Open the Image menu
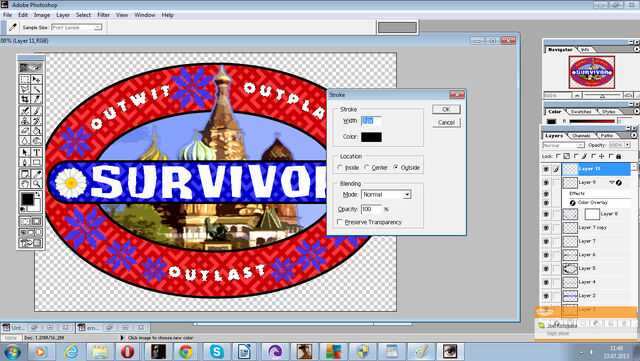Image resolution: width=640 pixels, height=361 pixels. 42,15
